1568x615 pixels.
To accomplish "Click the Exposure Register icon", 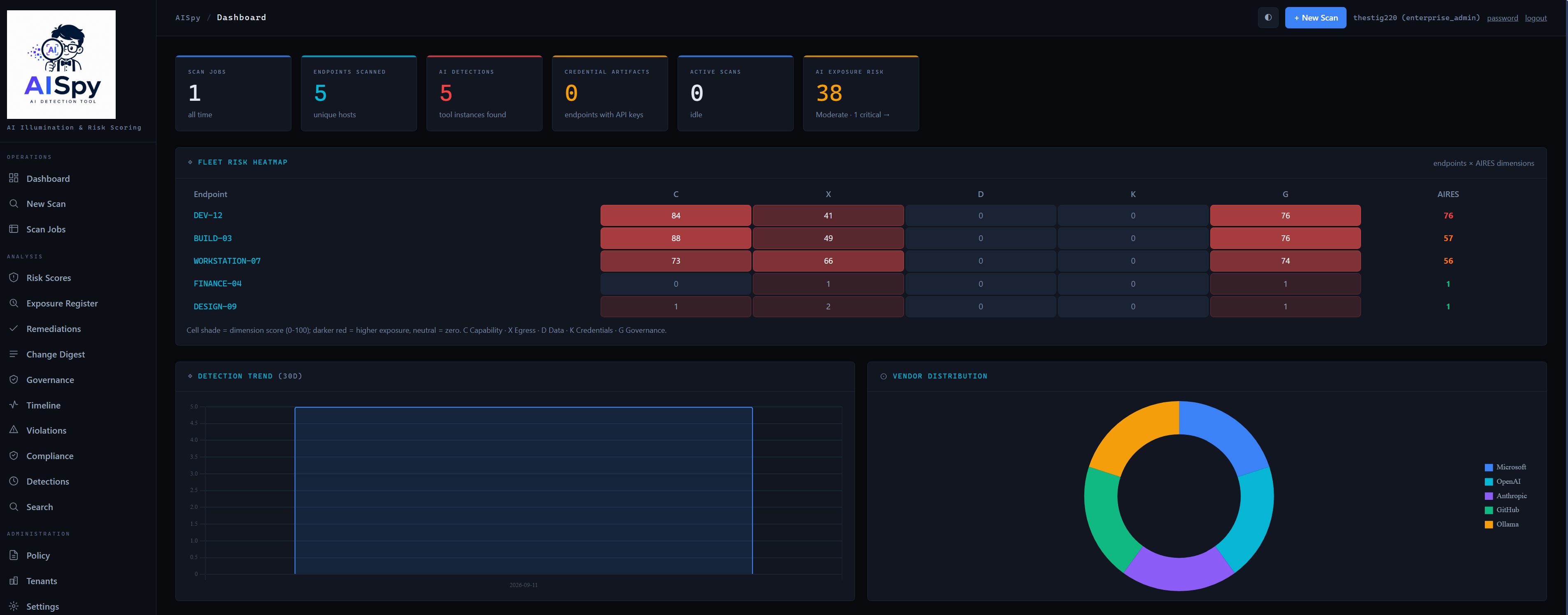I will [14, 303].
